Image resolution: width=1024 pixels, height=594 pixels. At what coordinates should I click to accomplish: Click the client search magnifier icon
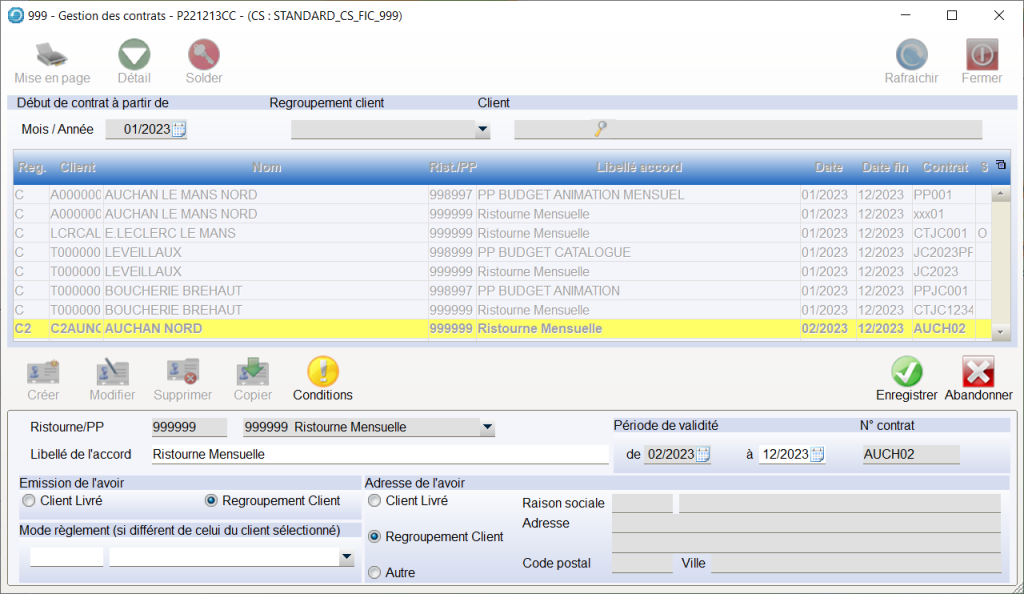point(600,129)
